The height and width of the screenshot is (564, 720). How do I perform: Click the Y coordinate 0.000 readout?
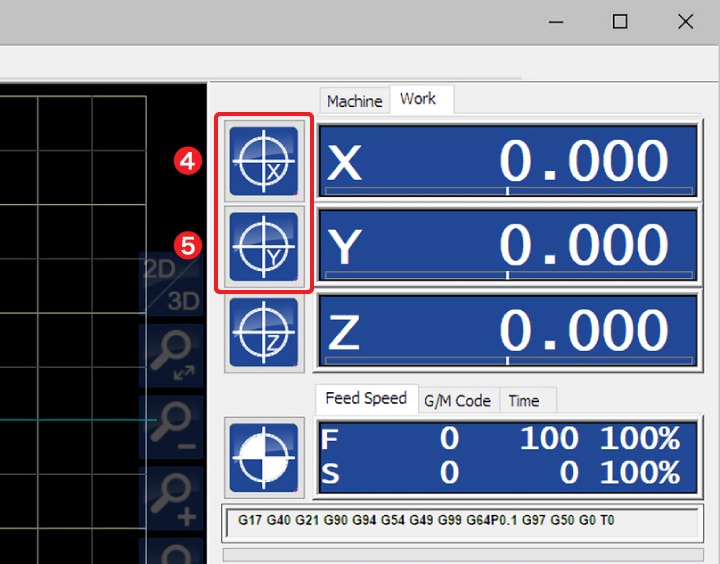point(508,245)
